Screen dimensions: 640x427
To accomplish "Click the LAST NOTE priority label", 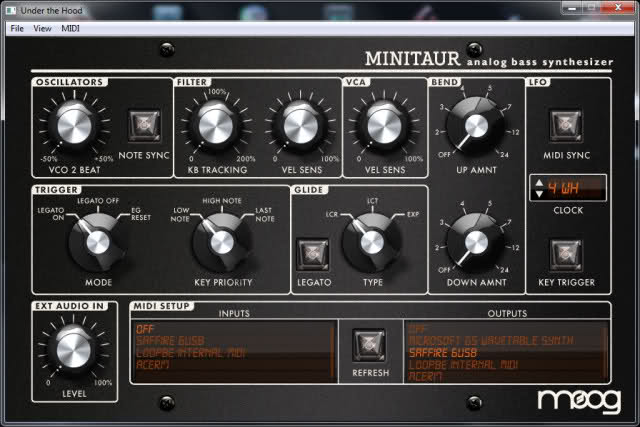I will click(265, 215).
